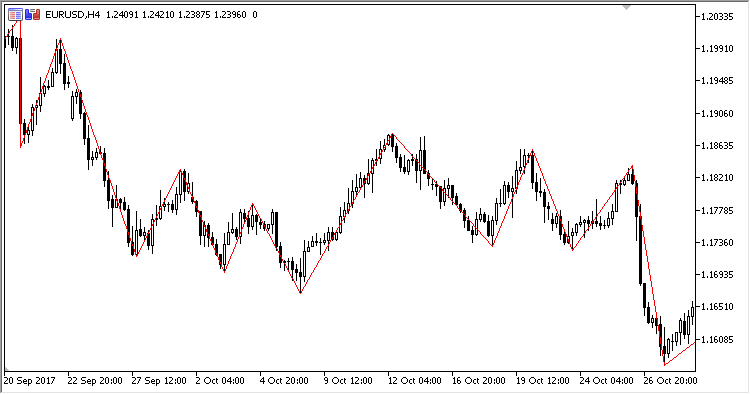Image resolution: width=750 pixels, height=394 pixels.
Task: Select the zigzag peak near 19 Oct 12:00
Action: tap(532, 151)
